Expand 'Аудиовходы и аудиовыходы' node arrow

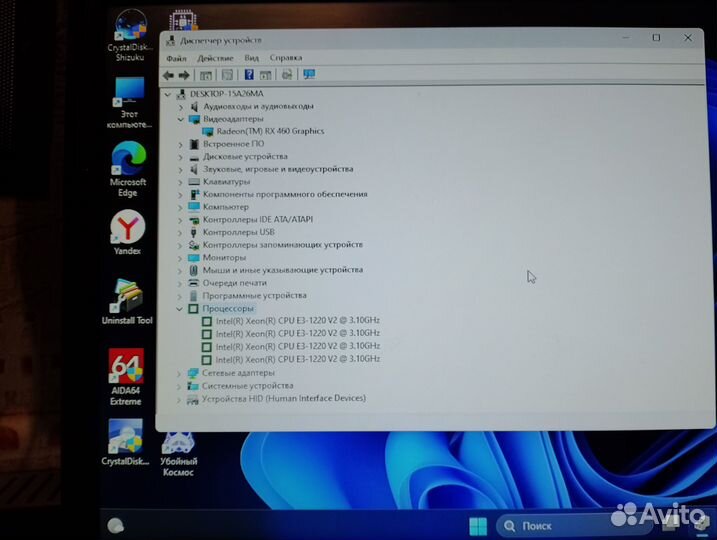[181, 107]
